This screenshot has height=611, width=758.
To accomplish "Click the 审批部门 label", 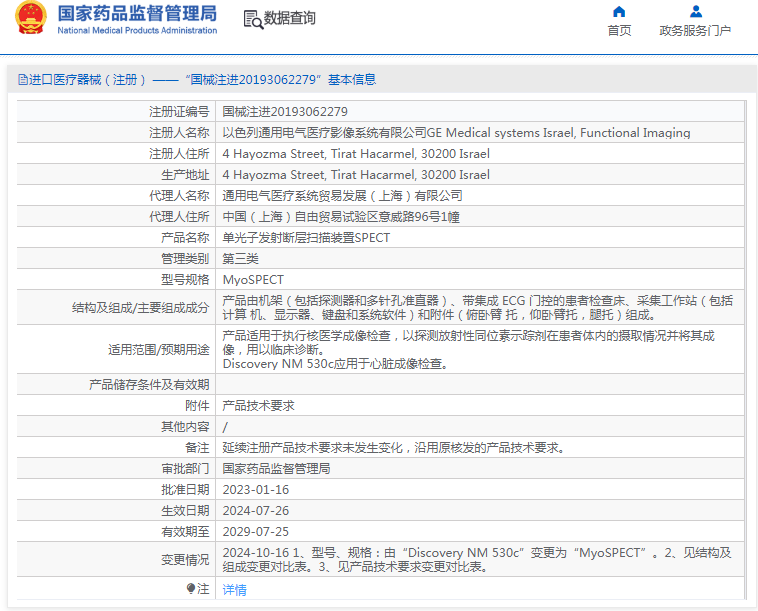I will (x=185, y=469).
